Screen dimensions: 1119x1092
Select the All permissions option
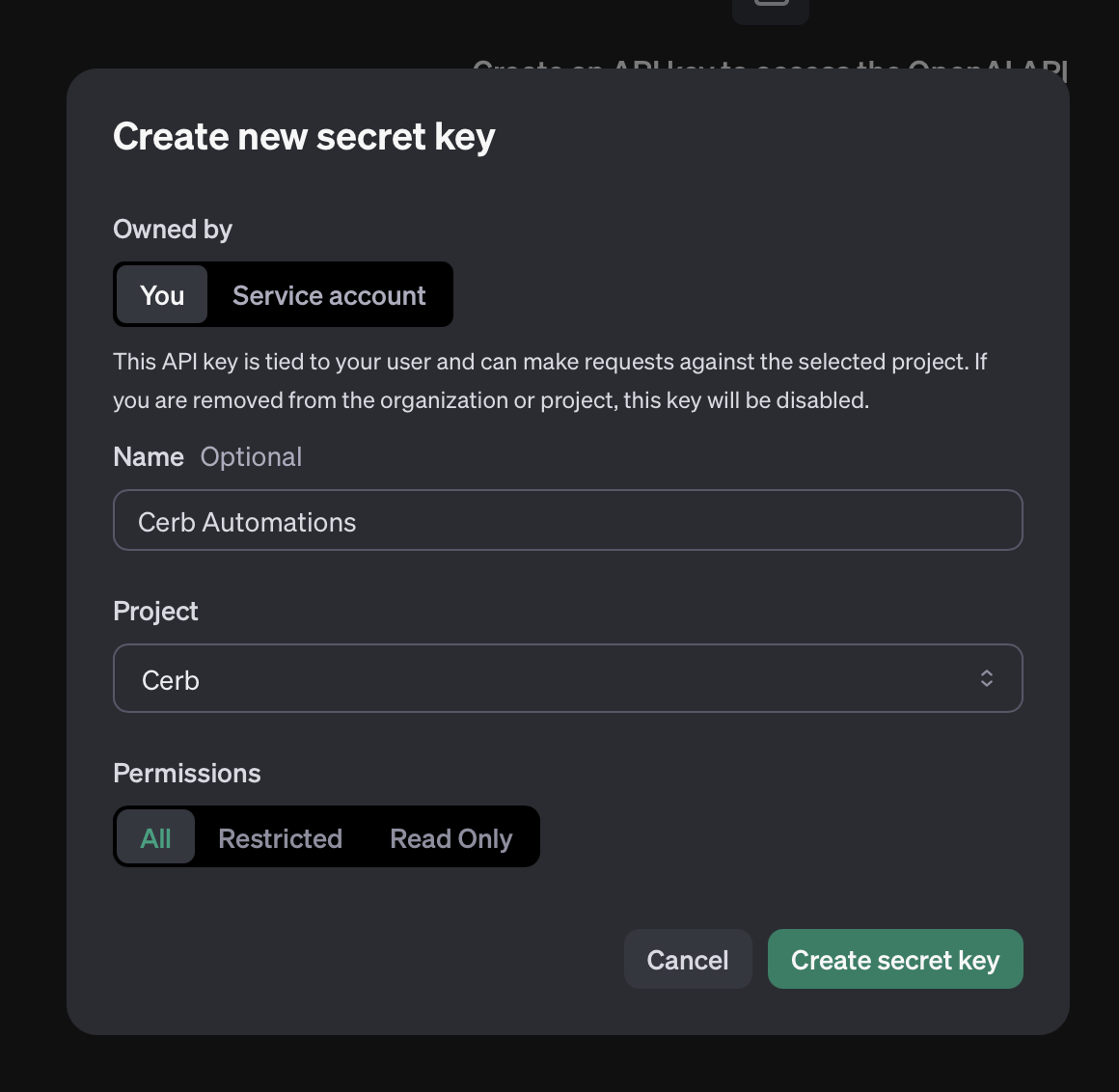155,836
